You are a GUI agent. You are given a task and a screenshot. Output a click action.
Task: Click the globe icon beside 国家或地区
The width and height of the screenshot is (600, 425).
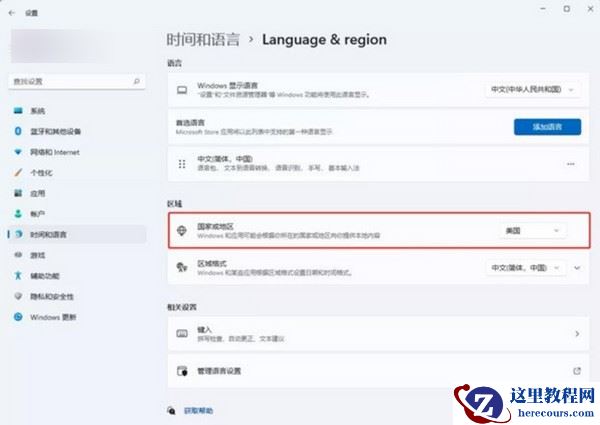(182, 230)
